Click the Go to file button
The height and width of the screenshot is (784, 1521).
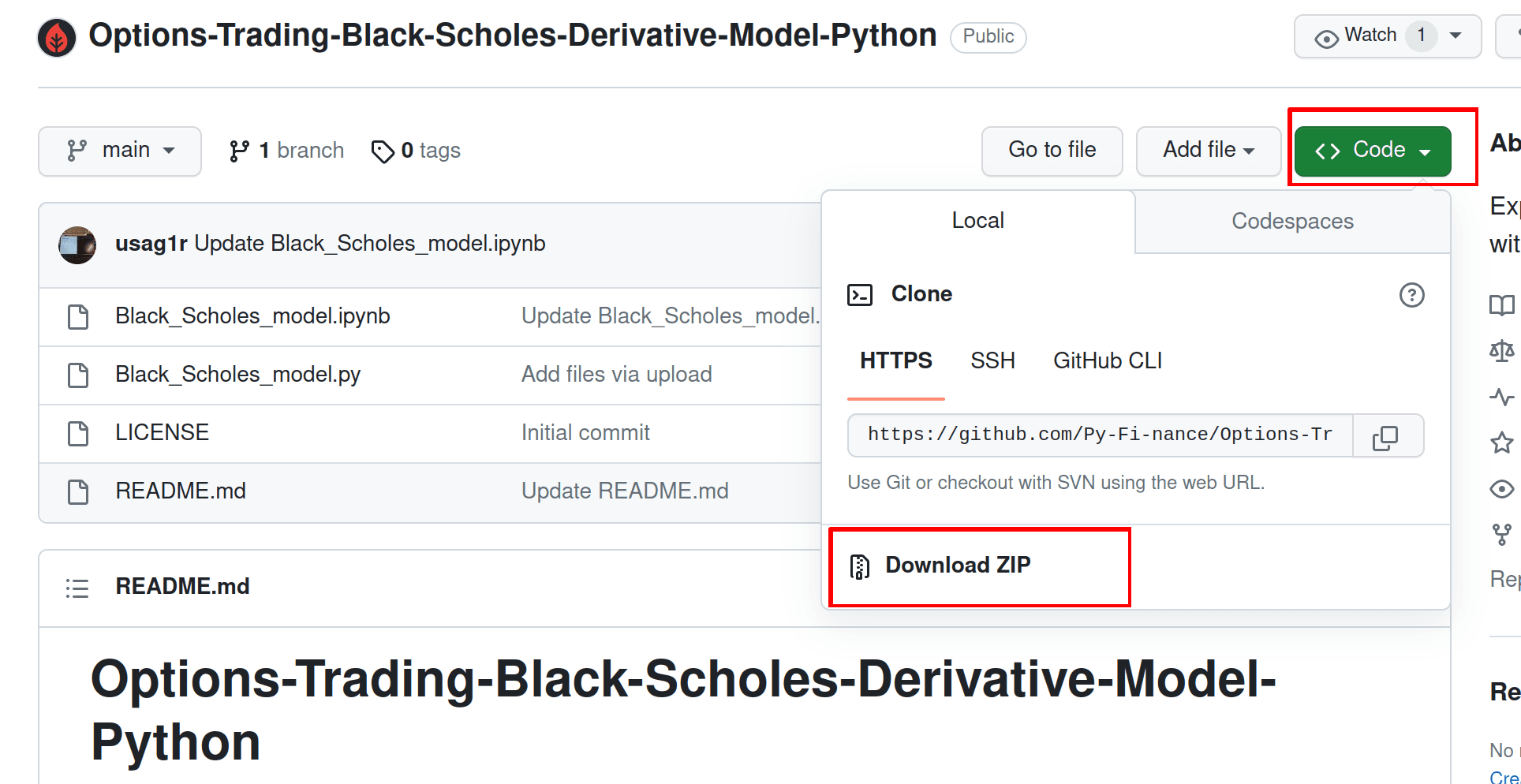click(x=1052, y=151)
